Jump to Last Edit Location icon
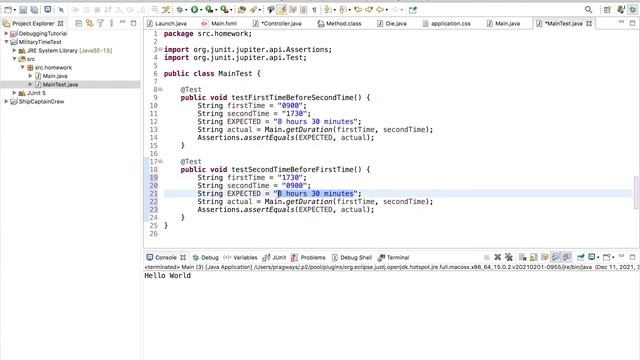This screenshot has height=360, width=640. [358, 10]
